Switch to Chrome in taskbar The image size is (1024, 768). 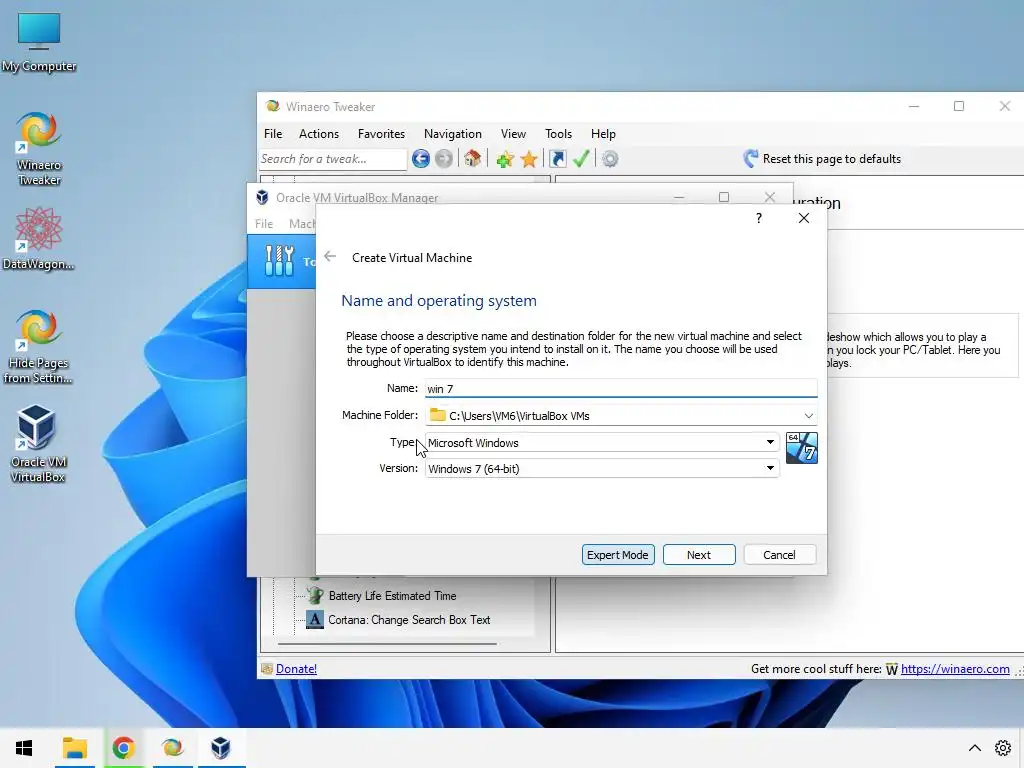[x=123, y=748]
